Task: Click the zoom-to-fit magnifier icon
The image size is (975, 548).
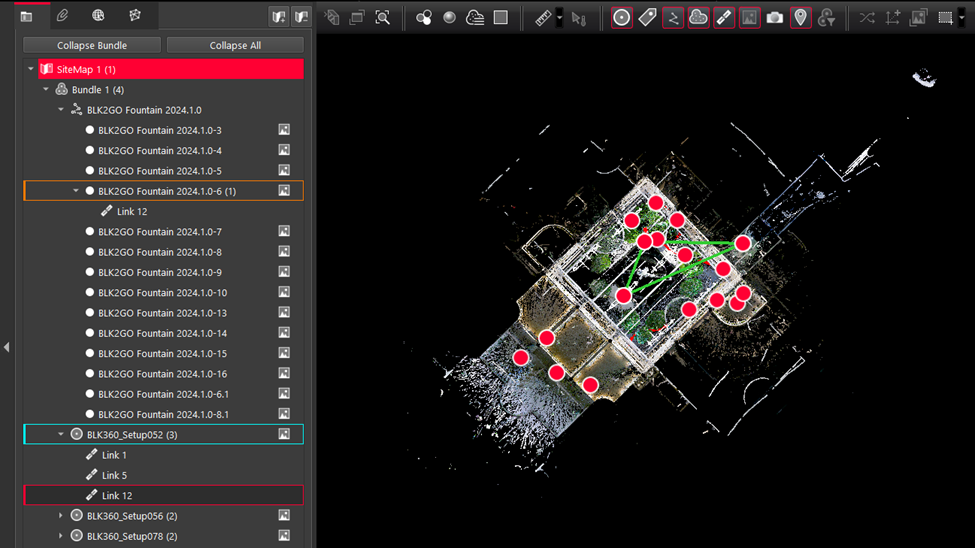Action: pos(383,17)
